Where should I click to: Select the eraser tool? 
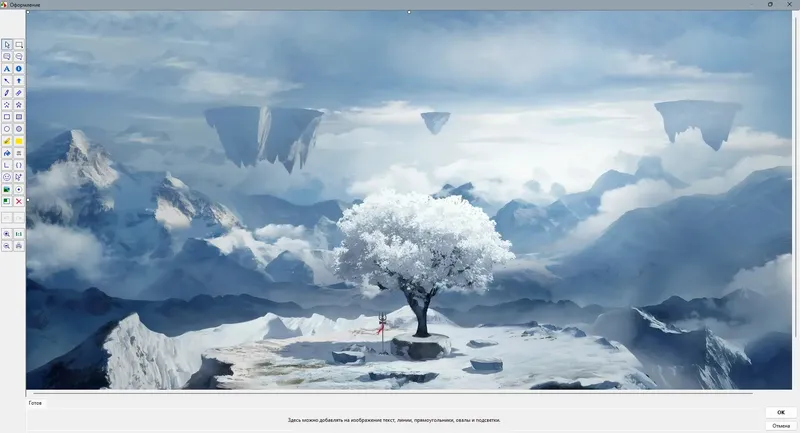click(x=19, y=93)
